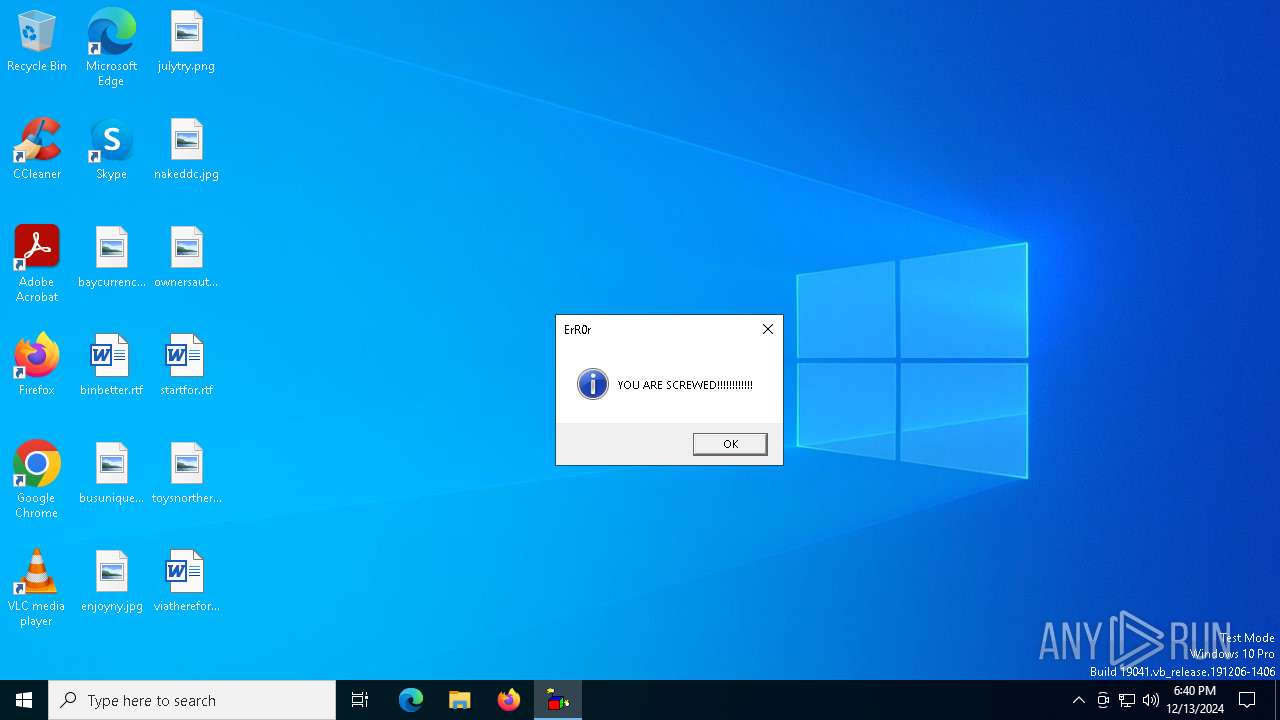Select the Firefox desktop shortcut
The image size is (1280, 720).
click(x=37, y=366)
